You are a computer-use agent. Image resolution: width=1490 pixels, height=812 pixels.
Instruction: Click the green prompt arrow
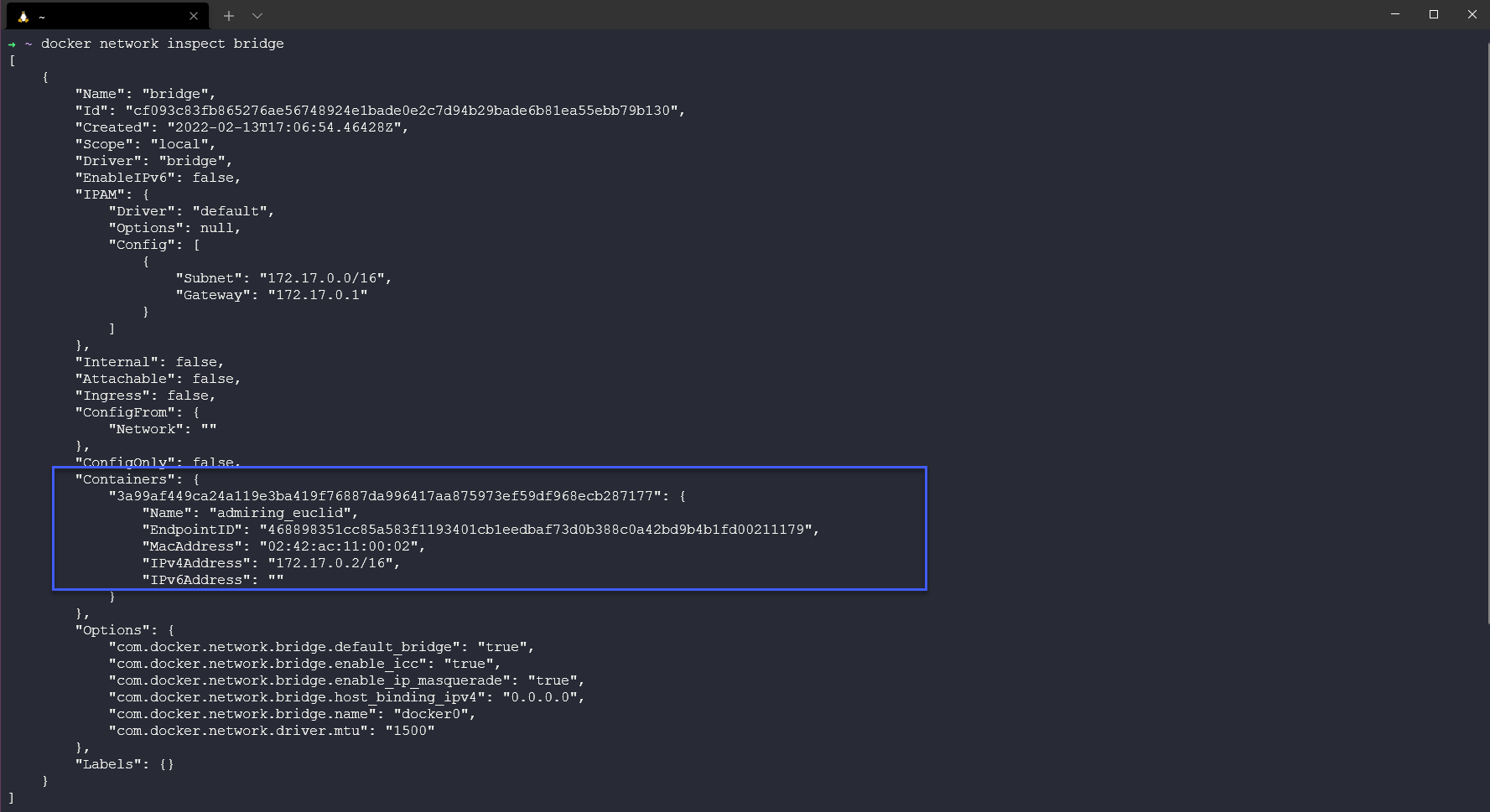(x=12, y=44)
